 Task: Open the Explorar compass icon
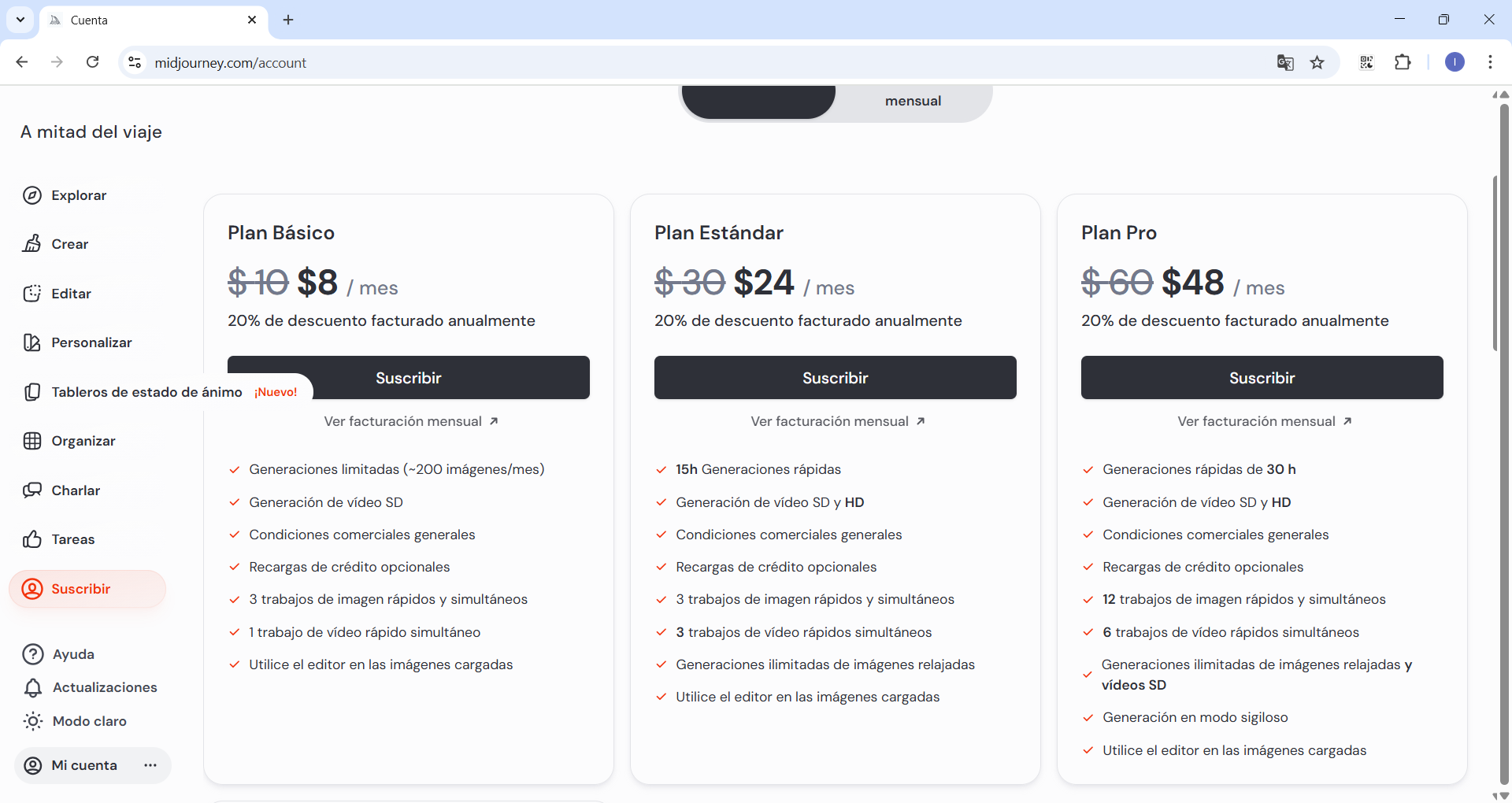click(x=32, y=195)
